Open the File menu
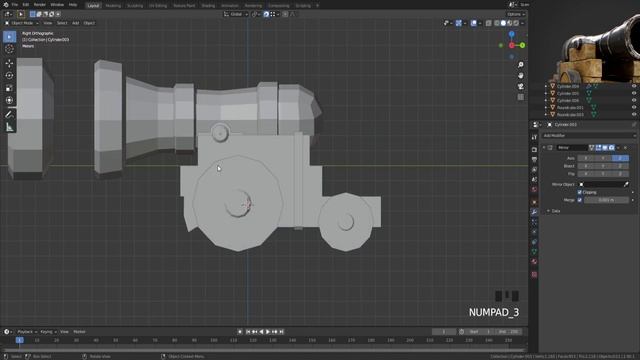 15,5
